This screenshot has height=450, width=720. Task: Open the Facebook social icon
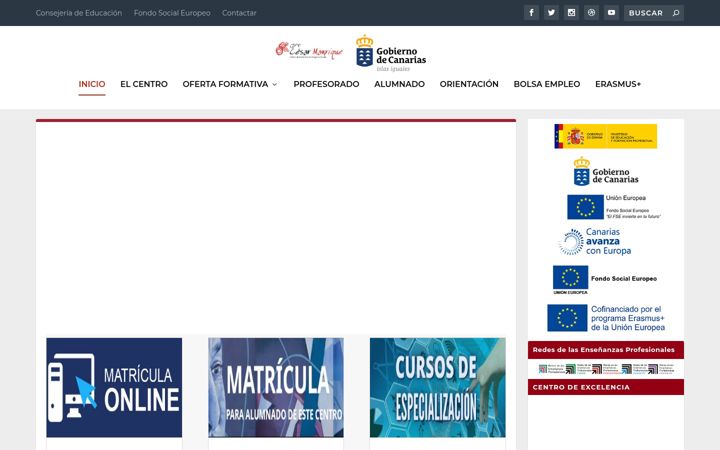pos(531,13)
